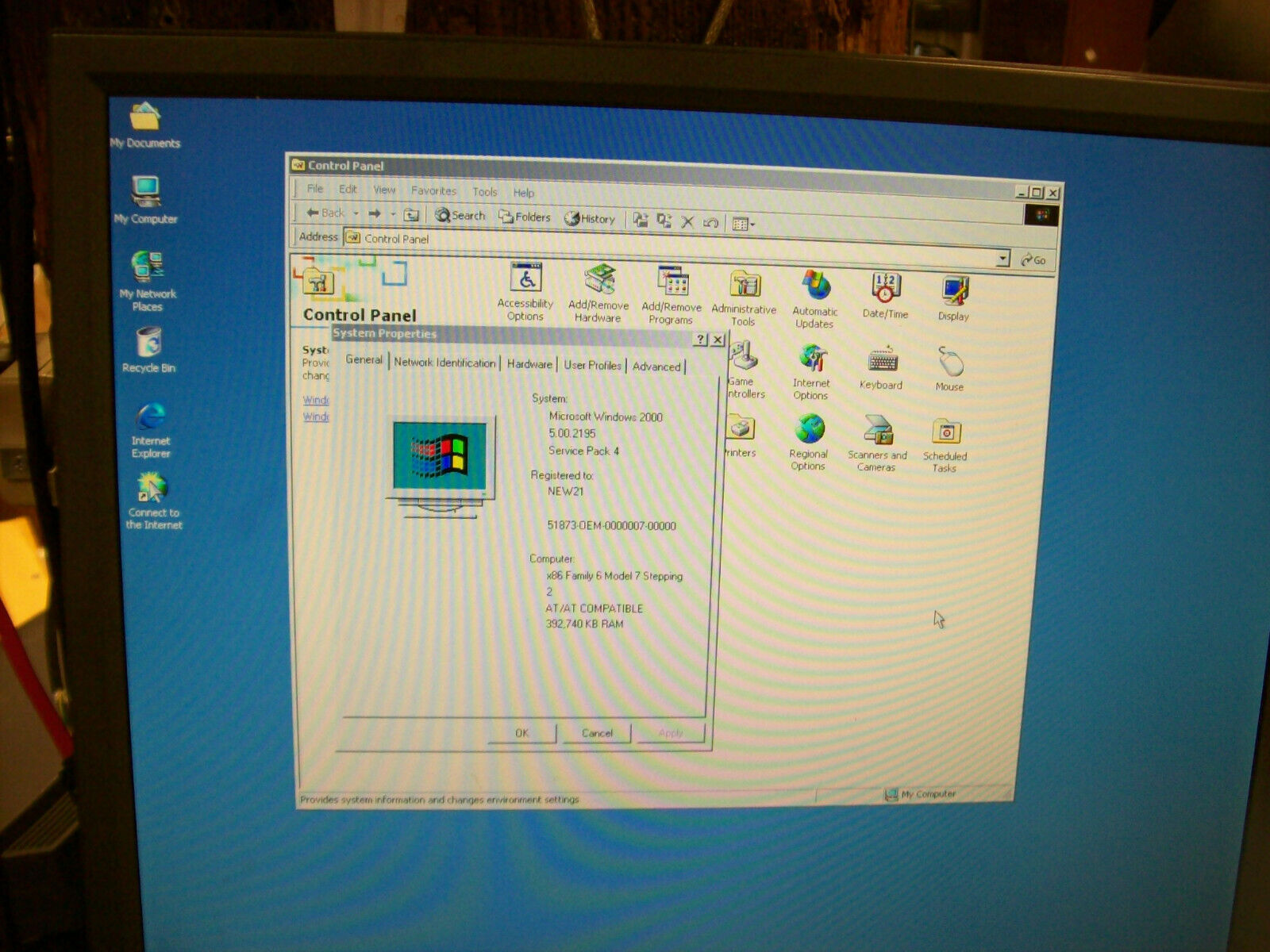Switch to the Network Identification tab
The height and width of the screenshot is (952, 1270).
click(444, 363)
